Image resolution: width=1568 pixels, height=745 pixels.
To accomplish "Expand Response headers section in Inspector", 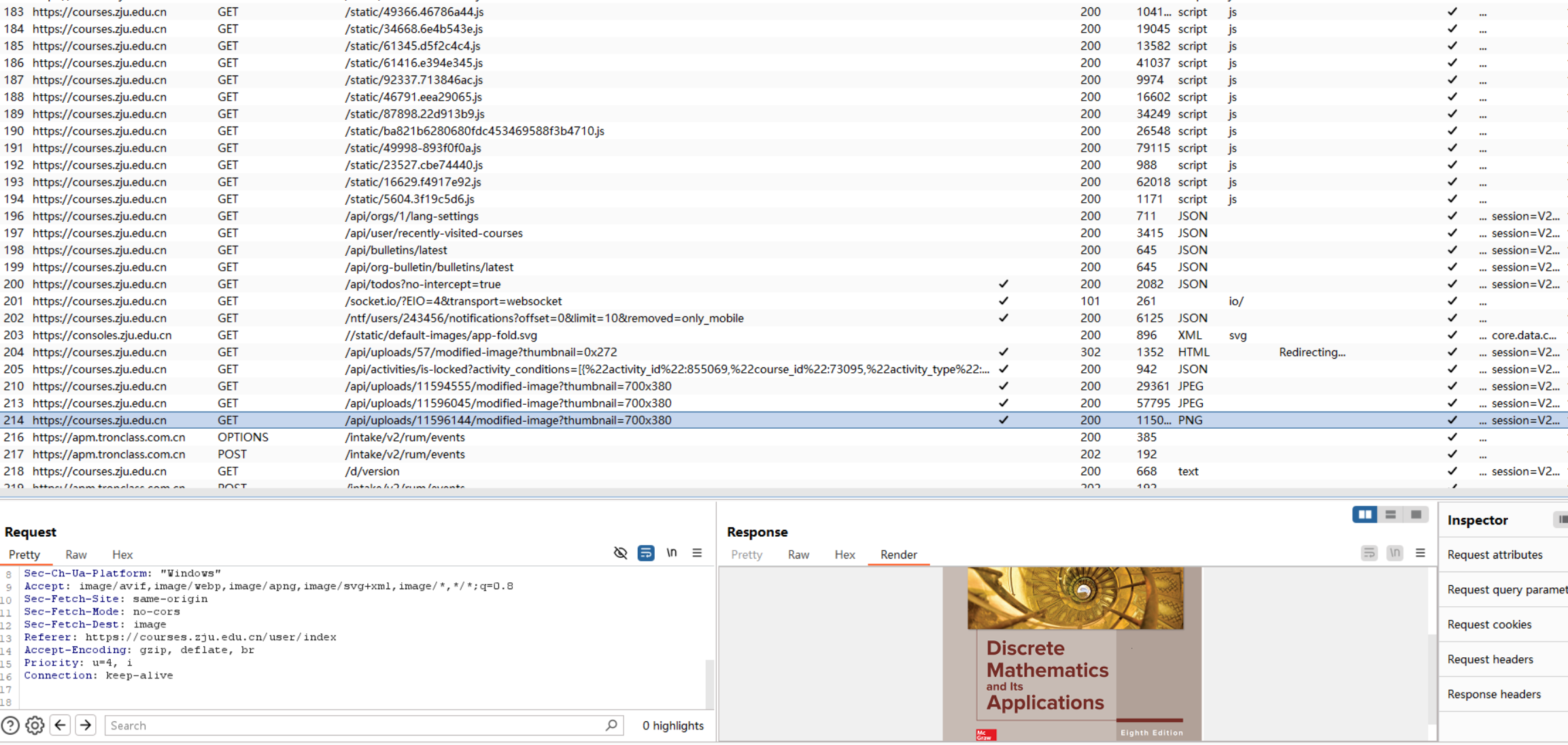I will pyautogui.click(x=1494, y=694).
